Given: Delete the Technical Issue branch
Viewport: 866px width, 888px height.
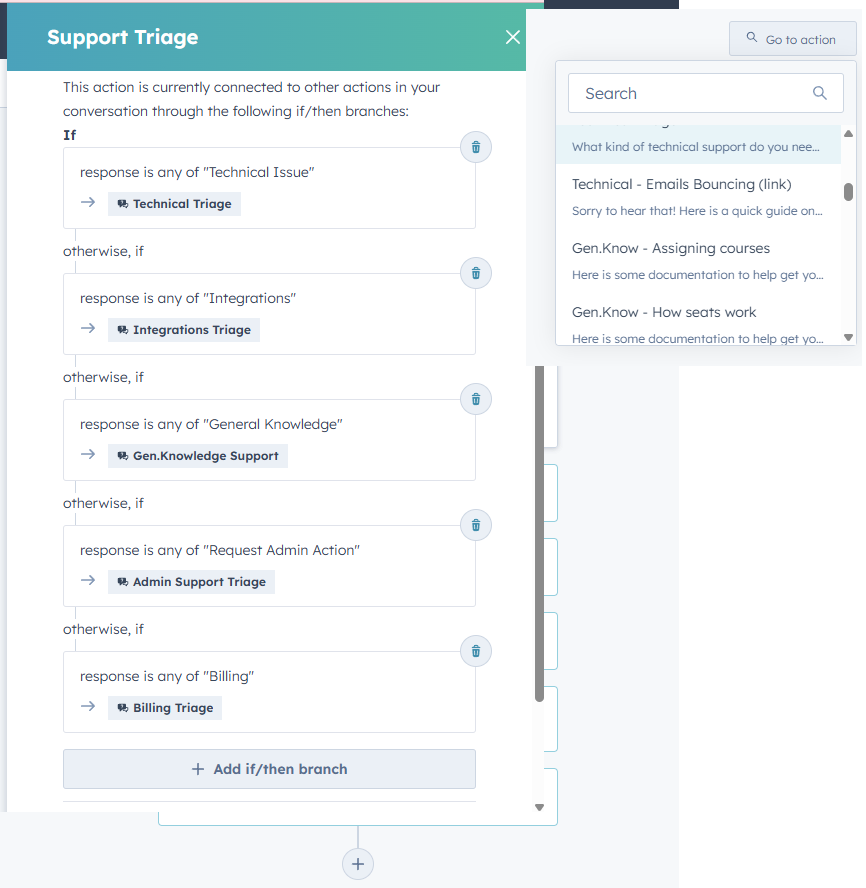Looking at the screenshot, I should coord(476,147).
